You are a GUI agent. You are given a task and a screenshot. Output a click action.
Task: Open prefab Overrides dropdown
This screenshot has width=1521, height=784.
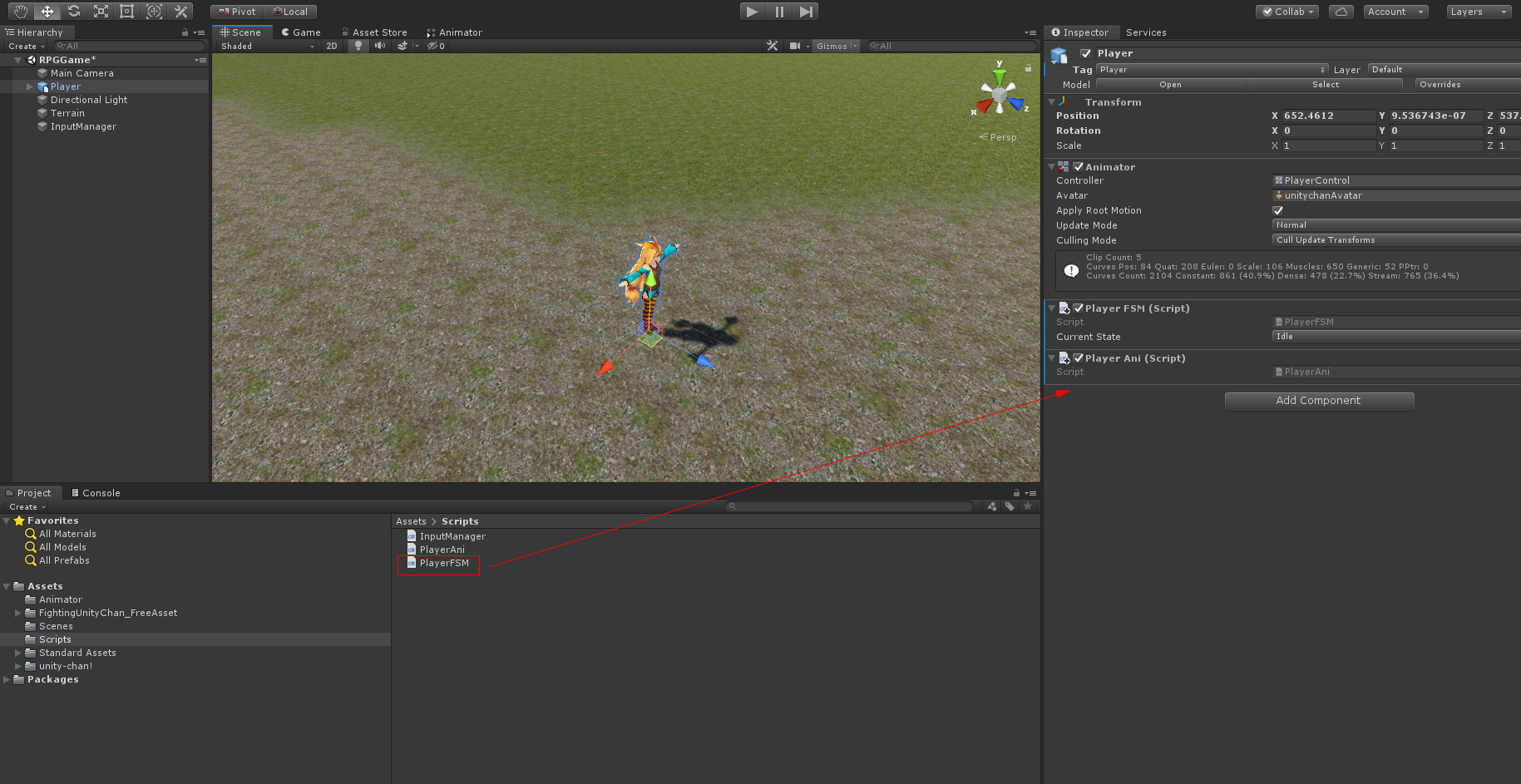click(x=1468, y=85)
